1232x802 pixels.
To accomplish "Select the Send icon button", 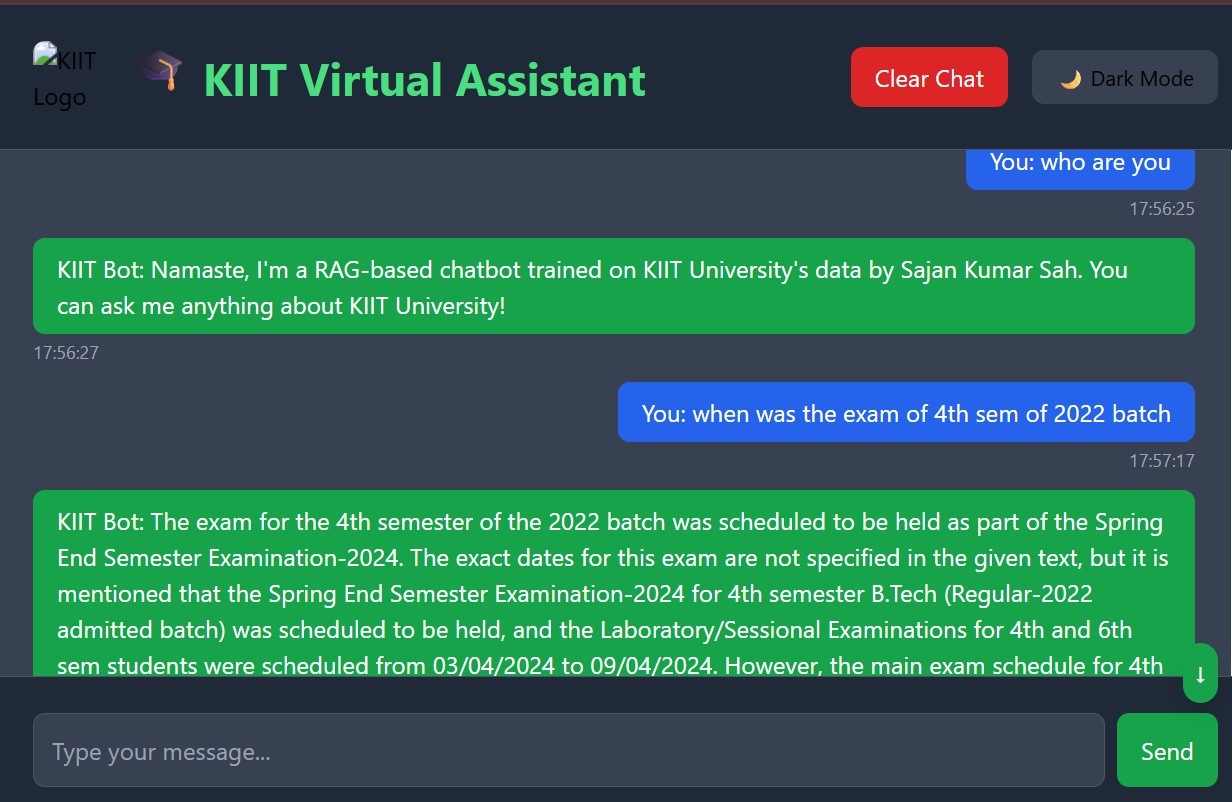I will (1167, 751).
